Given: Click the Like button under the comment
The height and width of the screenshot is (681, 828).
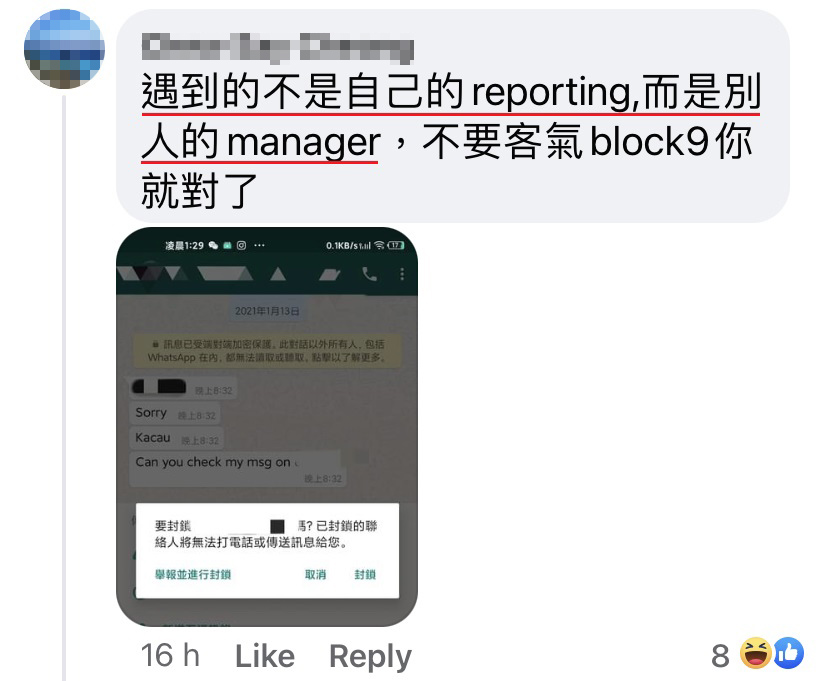Looking at the screenshot, I should coord(265,656).
